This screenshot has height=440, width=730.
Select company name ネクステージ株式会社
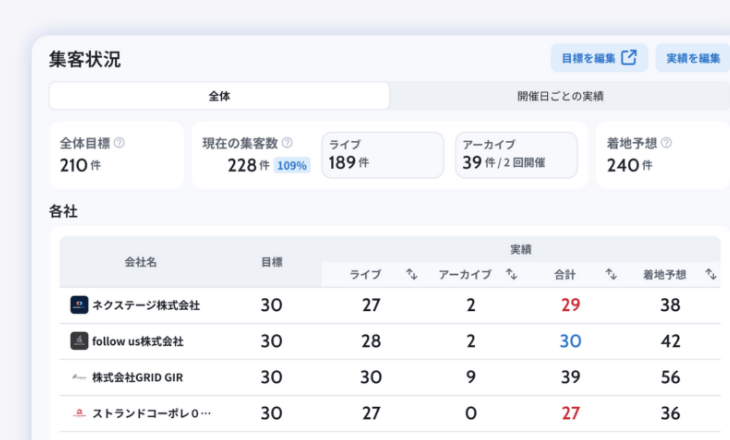click(146, 305)
